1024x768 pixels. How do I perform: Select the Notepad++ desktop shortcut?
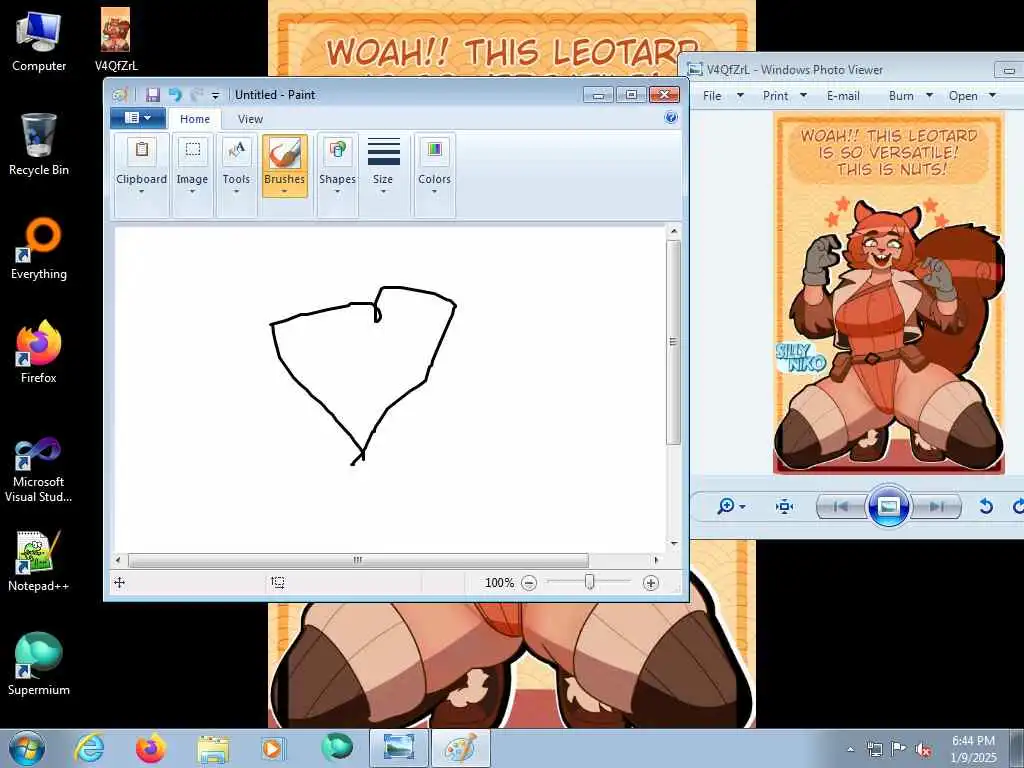click(x=39, y=561)
